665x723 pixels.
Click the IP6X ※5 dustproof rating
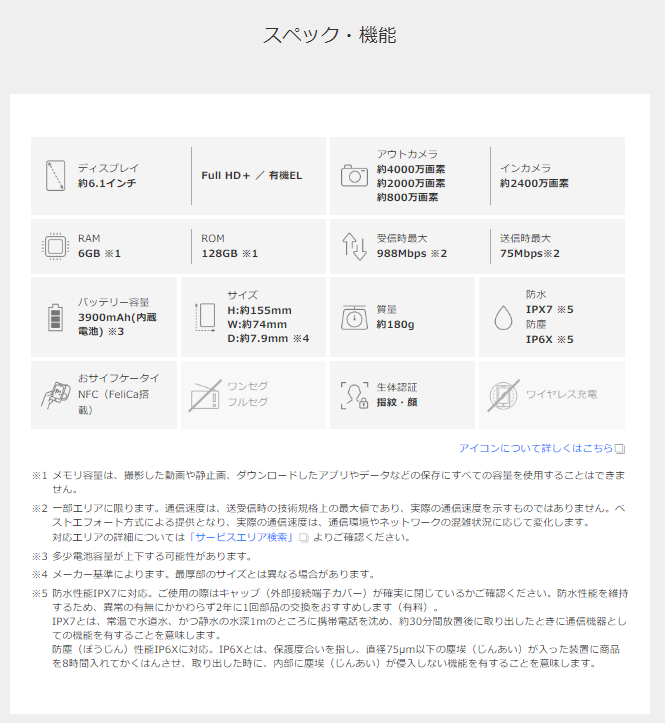(x=550, y=339)
